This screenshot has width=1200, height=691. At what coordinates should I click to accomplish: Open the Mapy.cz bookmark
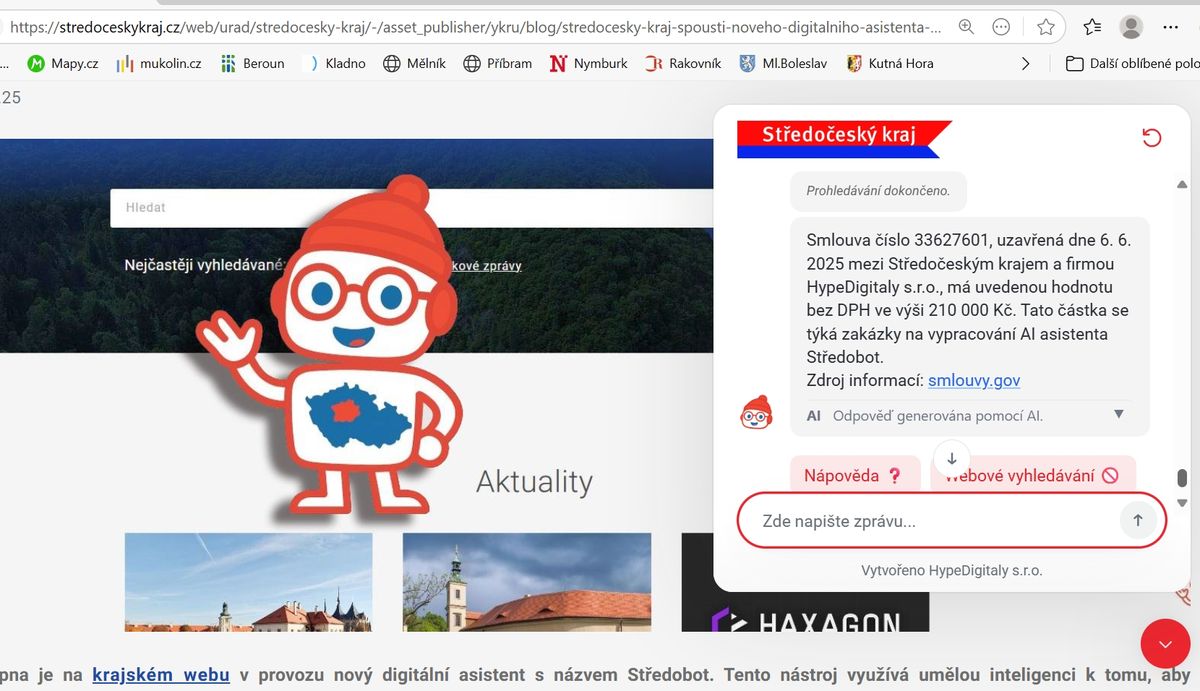point(62,63)
